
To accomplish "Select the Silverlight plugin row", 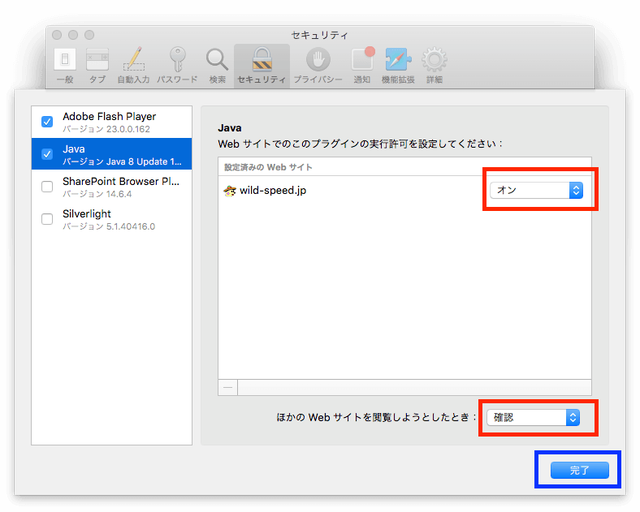I will (x=112, y=219).
